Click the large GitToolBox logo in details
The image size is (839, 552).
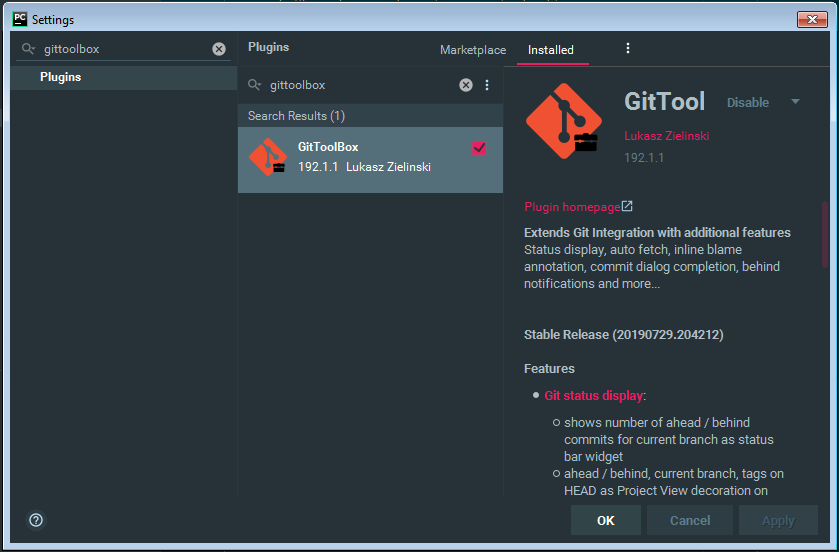pyautogui.click(x=563, y=121)
